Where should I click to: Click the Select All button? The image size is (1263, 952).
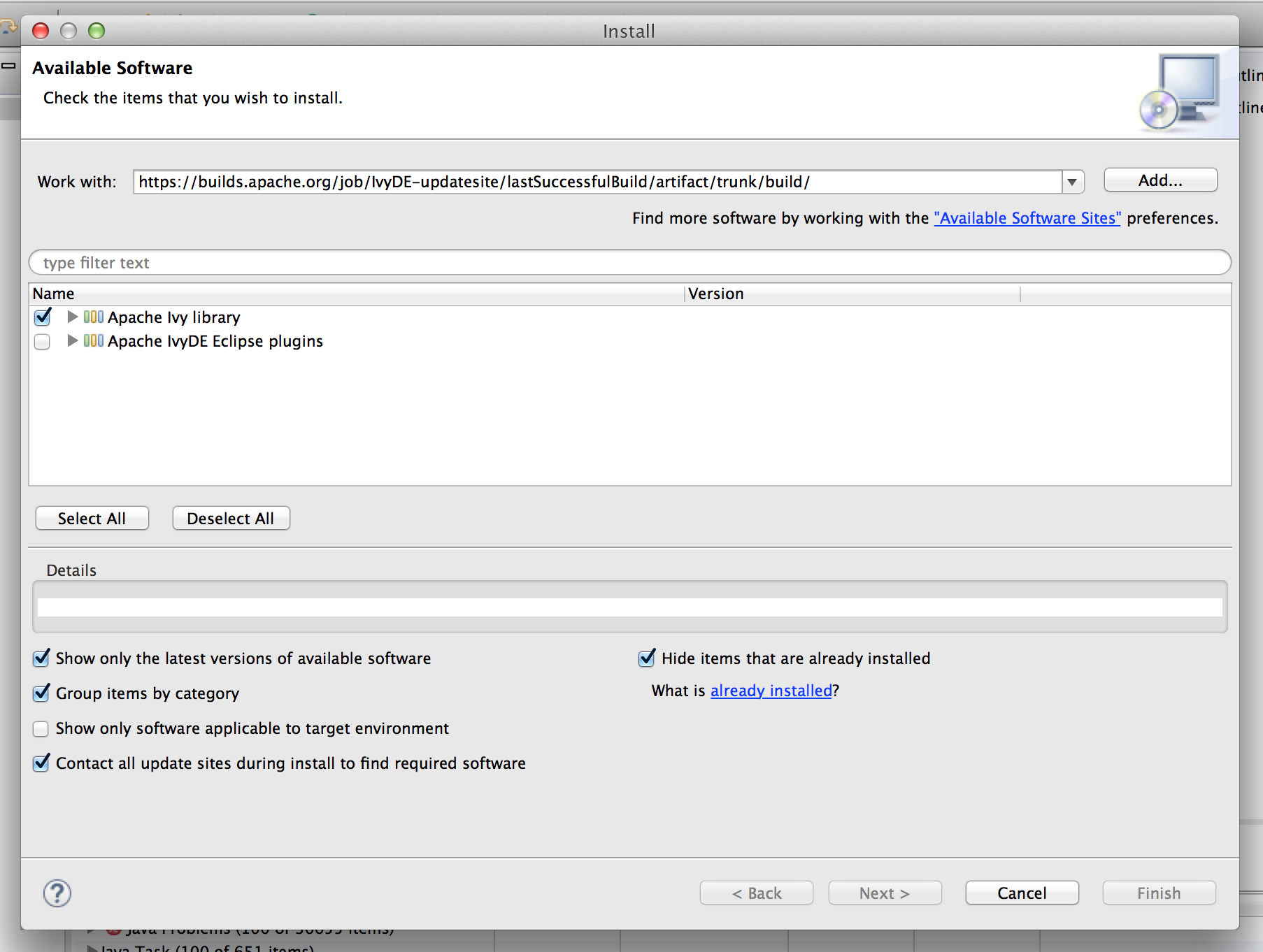(92, 519)
